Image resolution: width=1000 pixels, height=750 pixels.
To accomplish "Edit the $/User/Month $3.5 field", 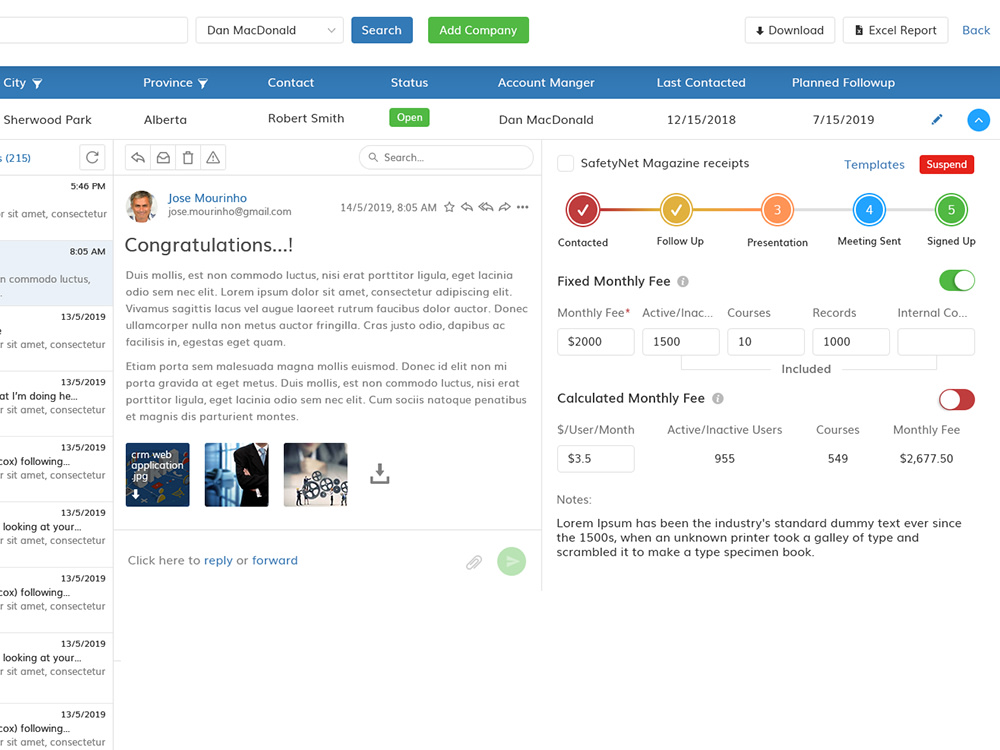I will point(596,459).
